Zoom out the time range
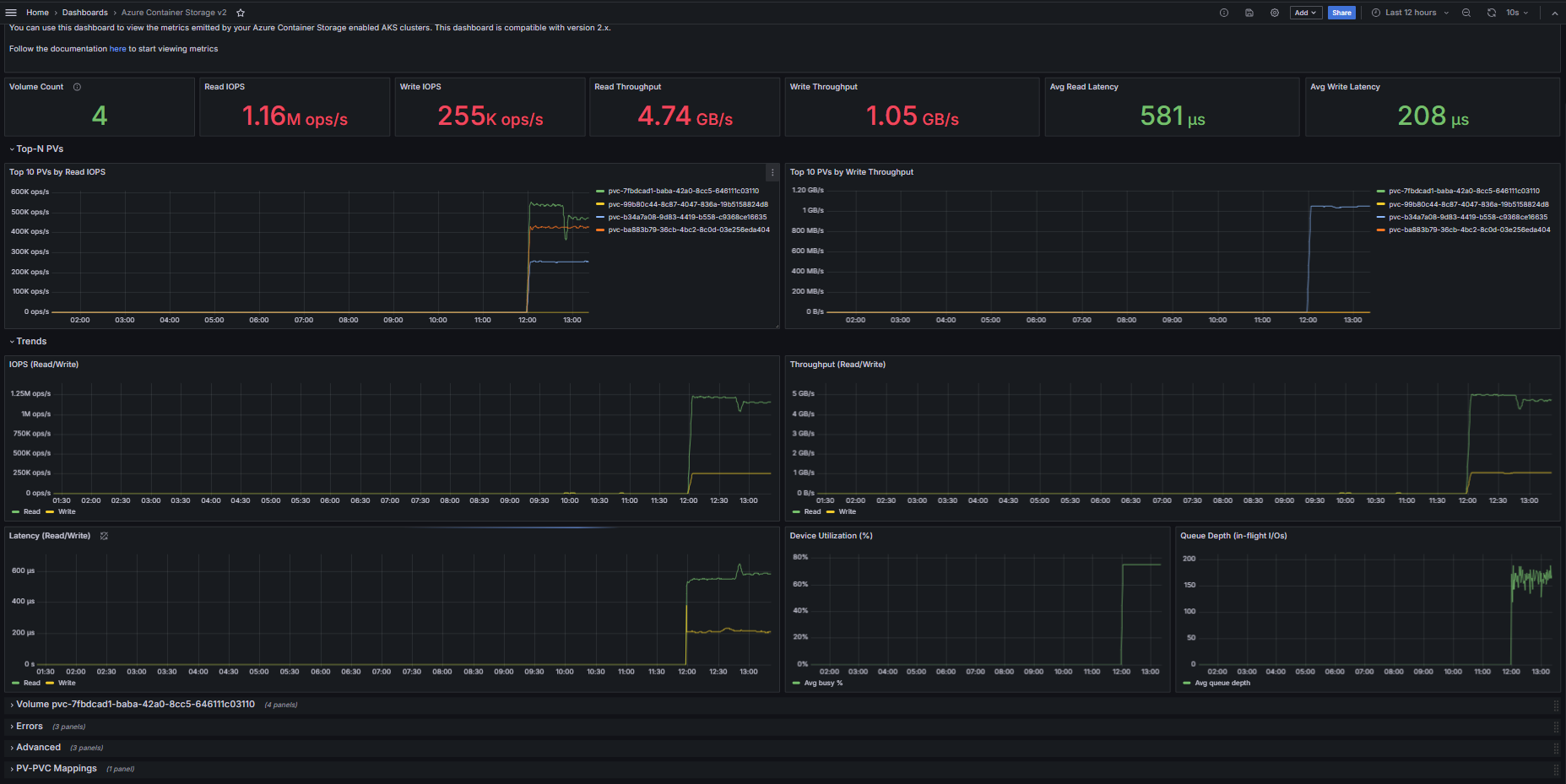Screen dimensions: 1566x784 click(x=1466, y=13)
